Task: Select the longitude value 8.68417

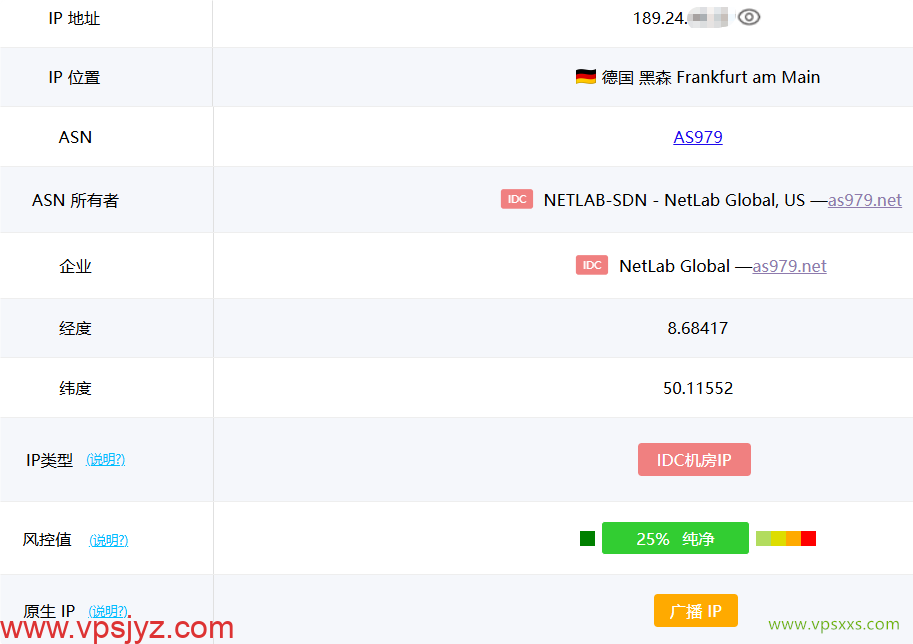Action: pyautogui.click(x=698, y=328)
